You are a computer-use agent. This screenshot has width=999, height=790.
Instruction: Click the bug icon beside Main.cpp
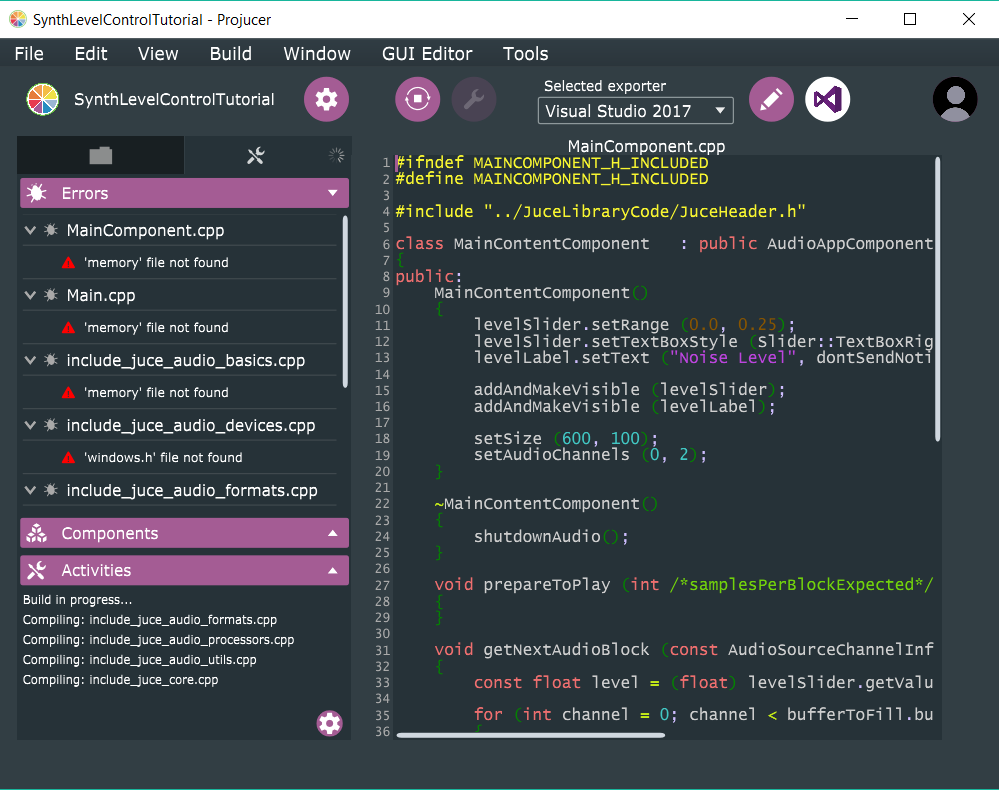(x=51, y=295)
